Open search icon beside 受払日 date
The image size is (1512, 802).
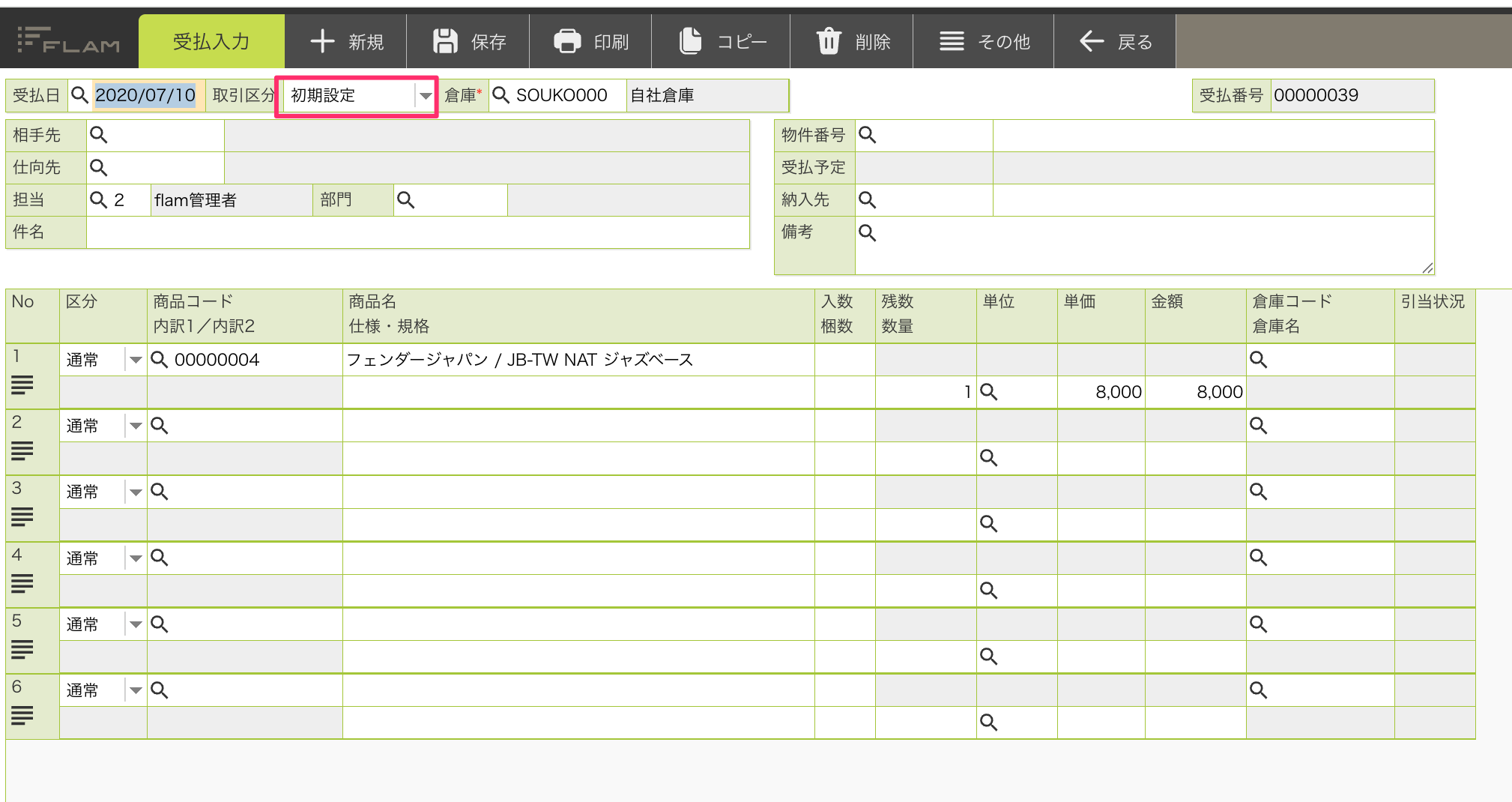click(79, 95)
